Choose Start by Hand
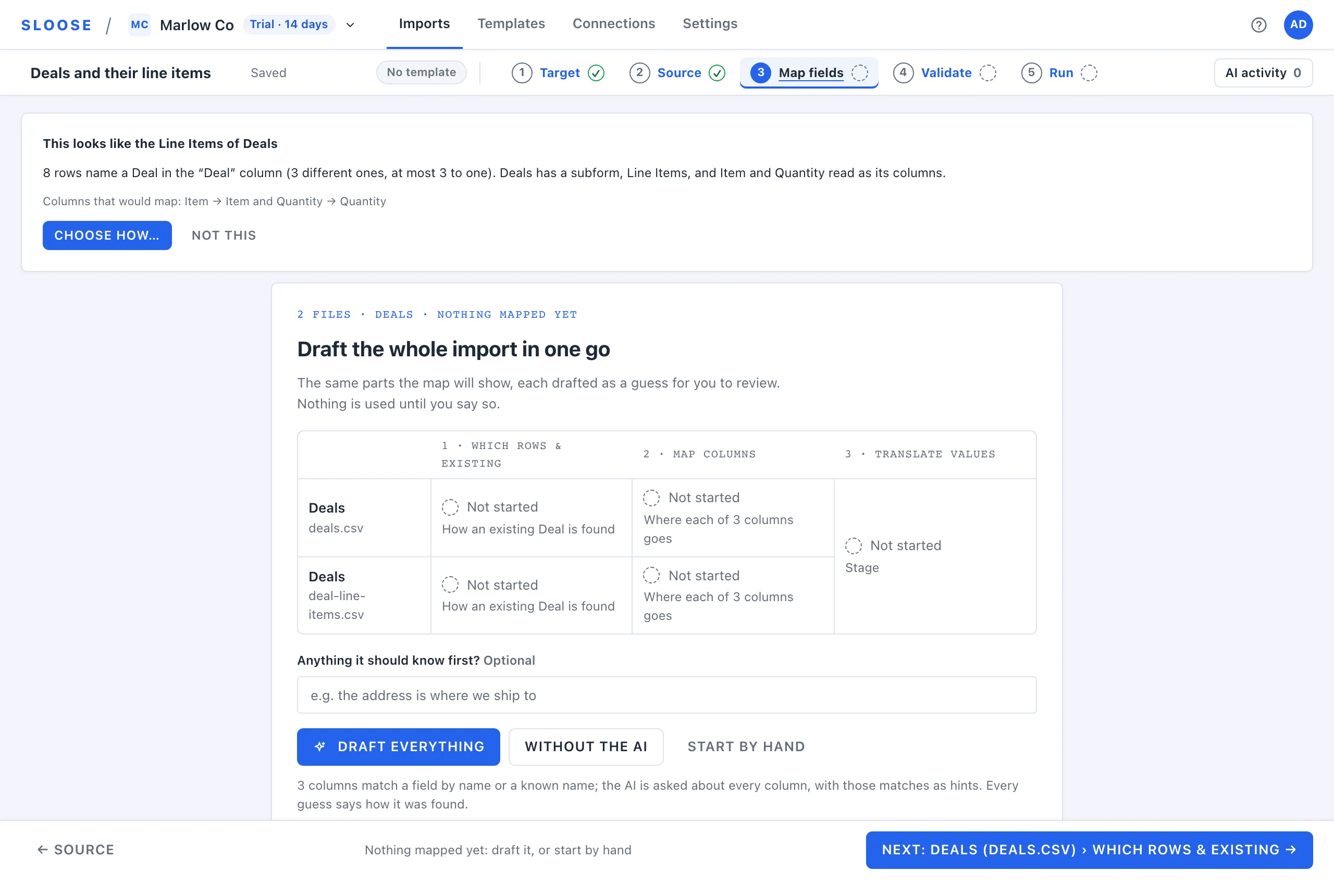The image size is (1334, 896). click(x=746, y=747)
